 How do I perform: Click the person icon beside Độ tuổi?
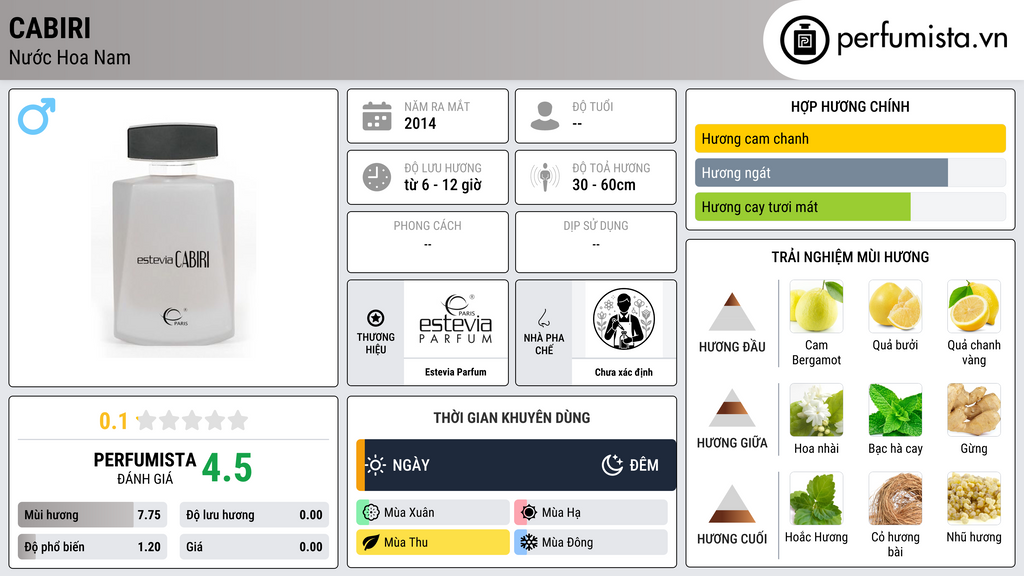coord(545,116)
